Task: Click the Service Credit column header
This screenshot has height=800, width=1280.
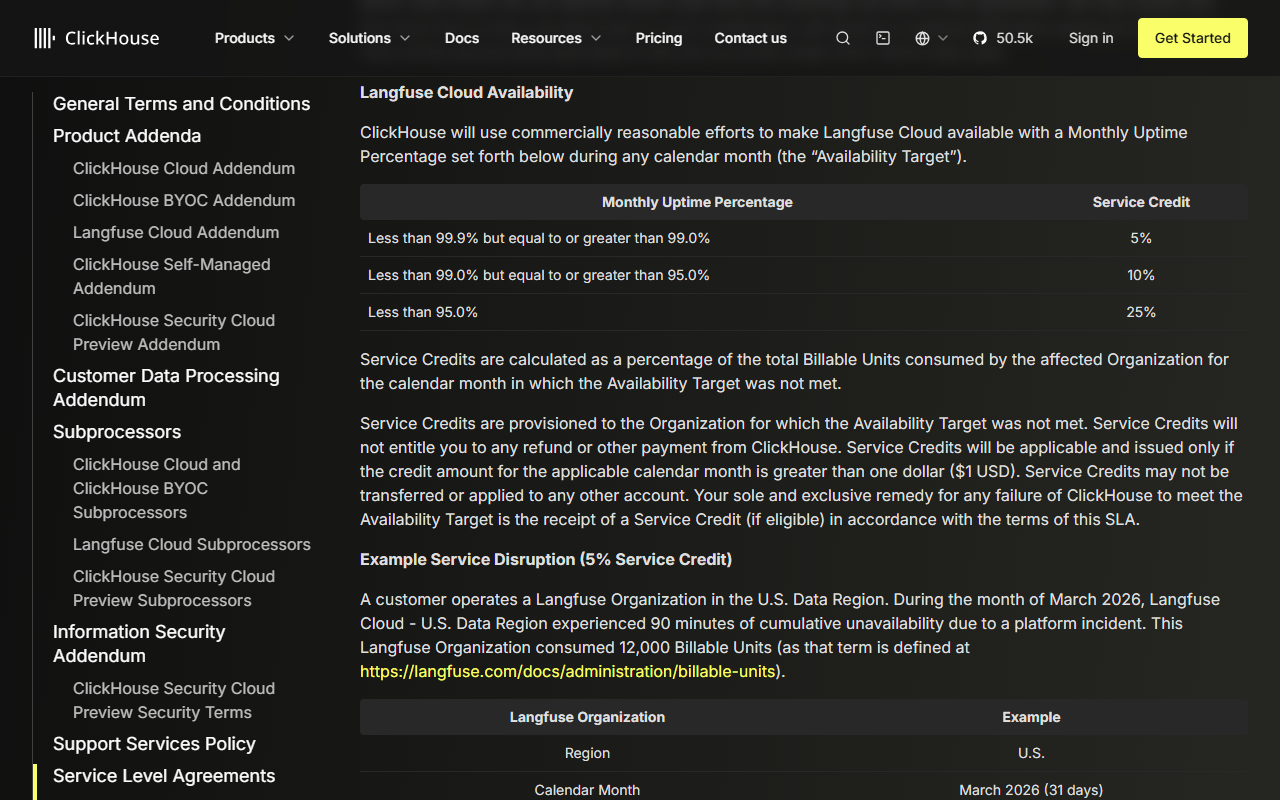Action: pos(1141,202)
